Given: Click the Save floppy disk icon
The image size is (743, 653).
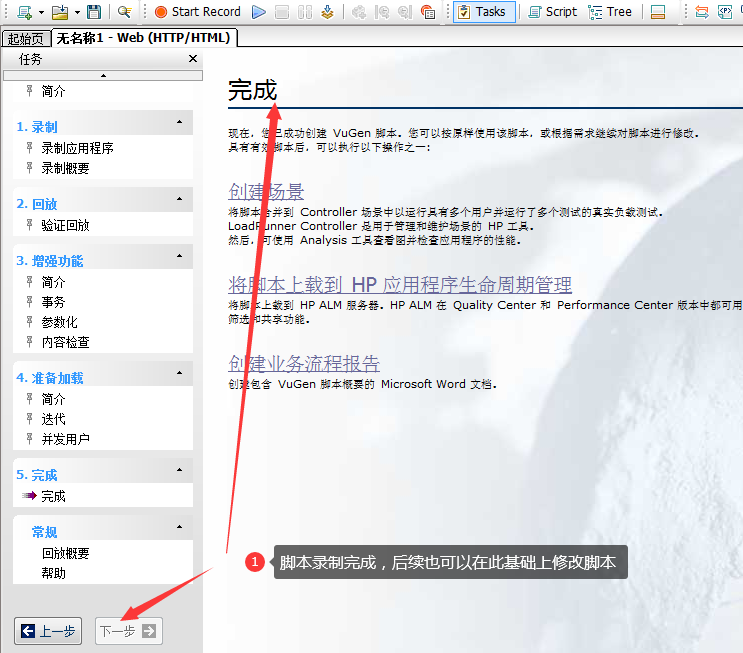Looking at the screenshot, I should [x=94, y=12].
